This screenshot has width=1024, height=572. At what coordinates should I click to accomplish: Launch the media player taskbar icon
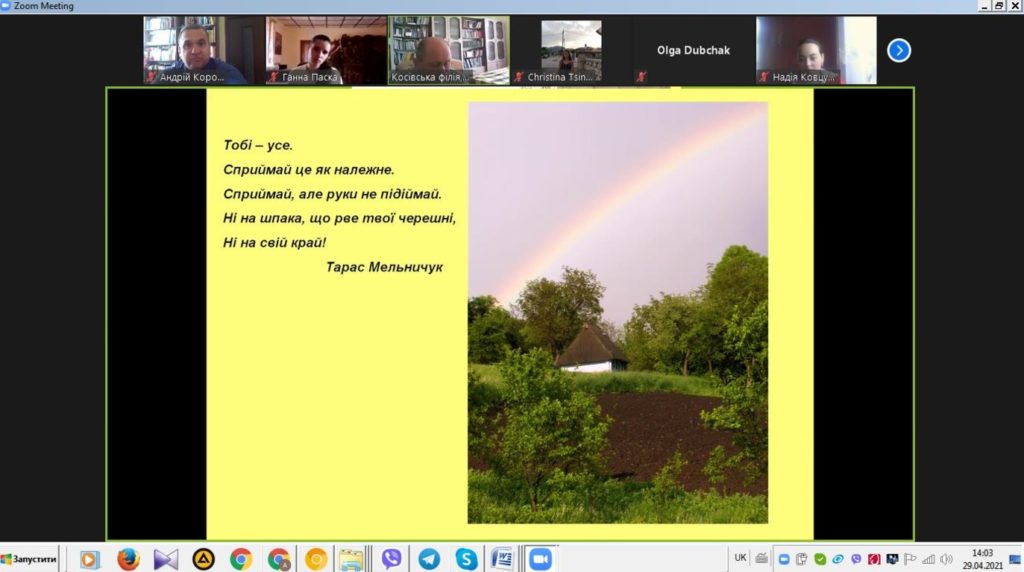click(x=90, y=559)
